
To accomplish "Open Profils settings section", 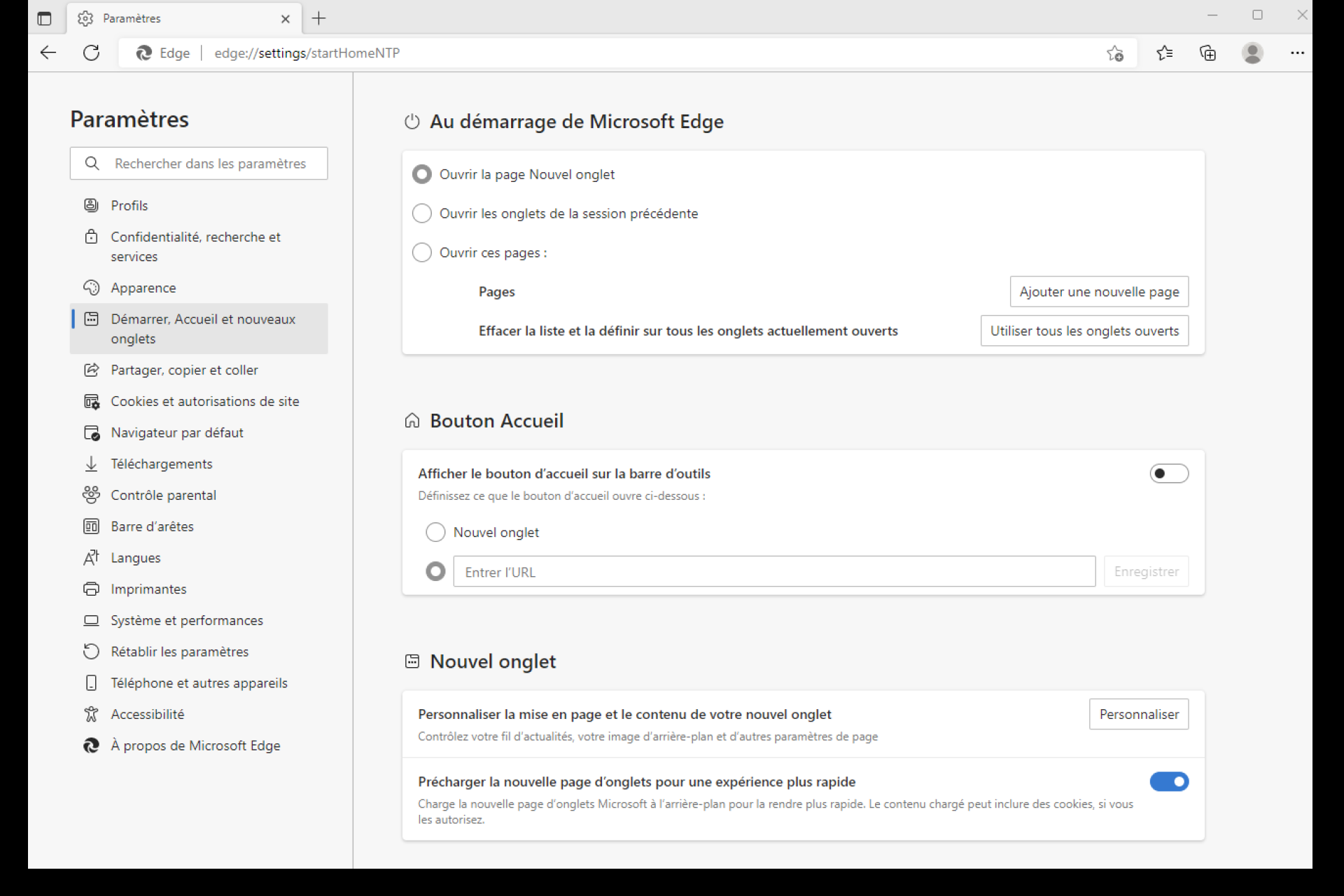I will (199, 205).
